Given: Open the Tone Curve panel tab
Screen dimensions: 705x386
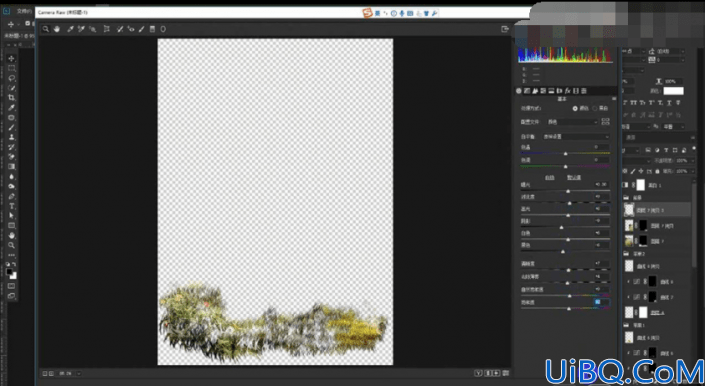Looking at the screenshot, I should [x=527, y=91].
